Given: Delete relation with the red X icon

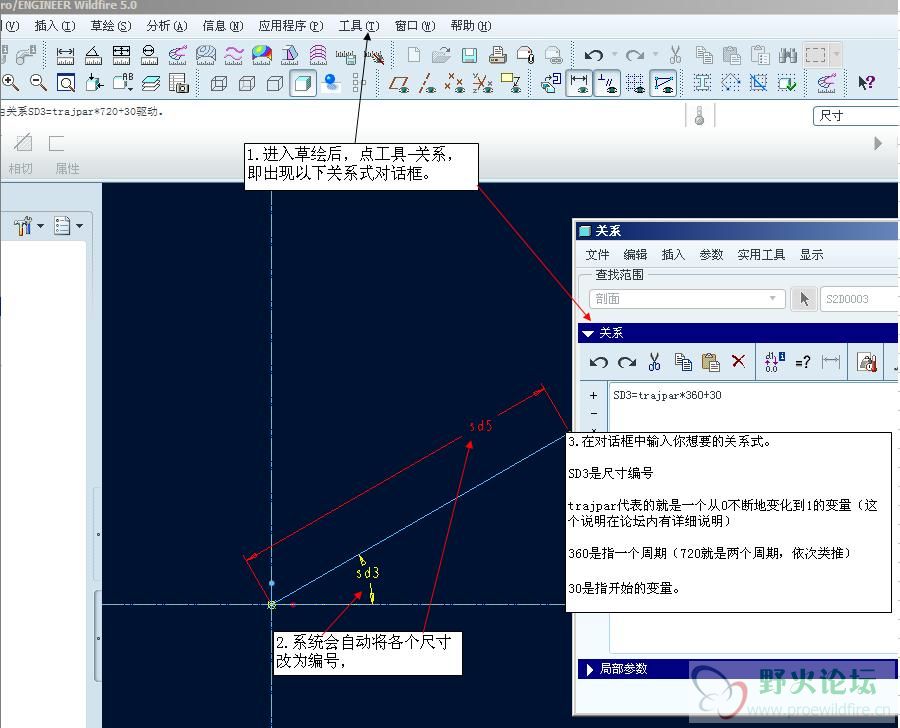Looking at the screenshot, I should (x=738, y=362).
